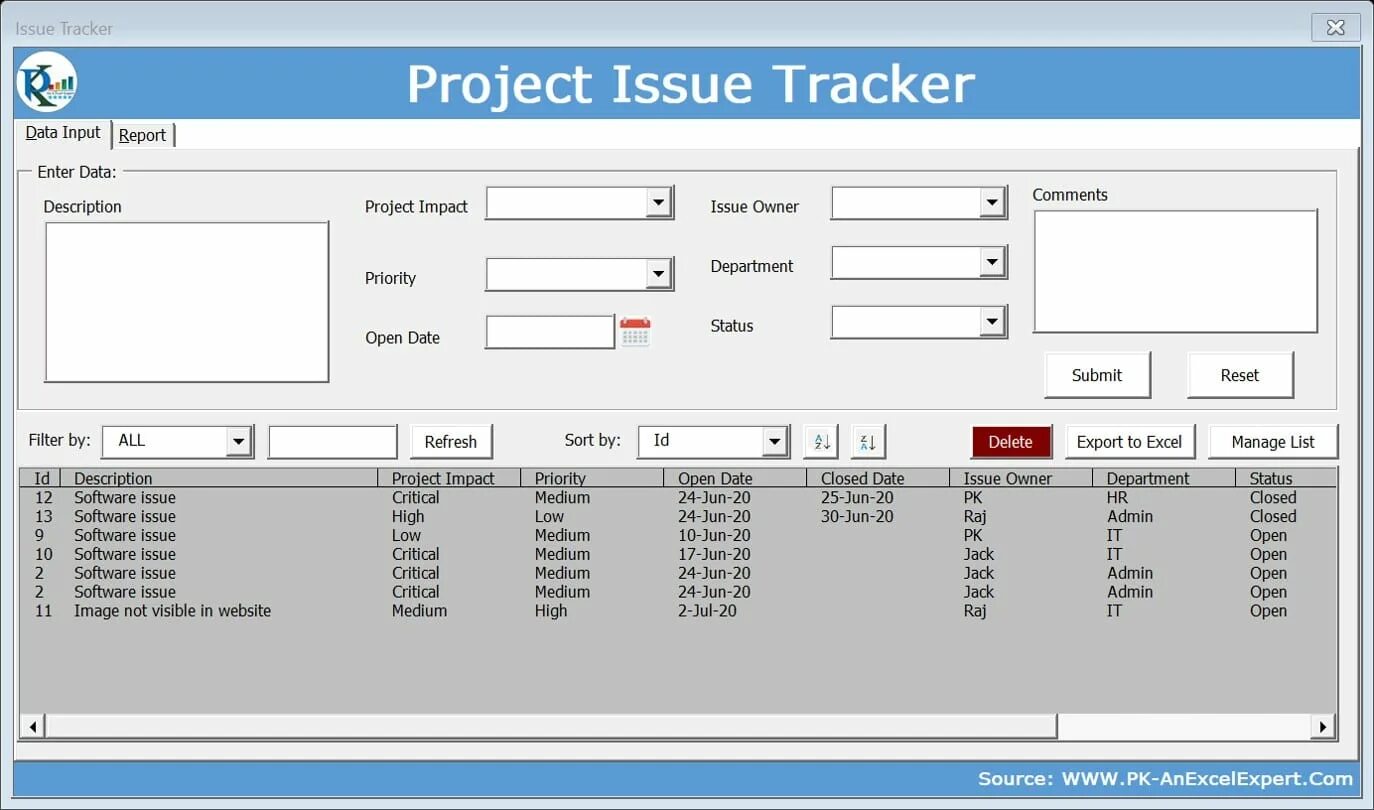Viewport: 1374px width, 810px height.
Task: Select the row with Id 12
Action: point(677,497)
